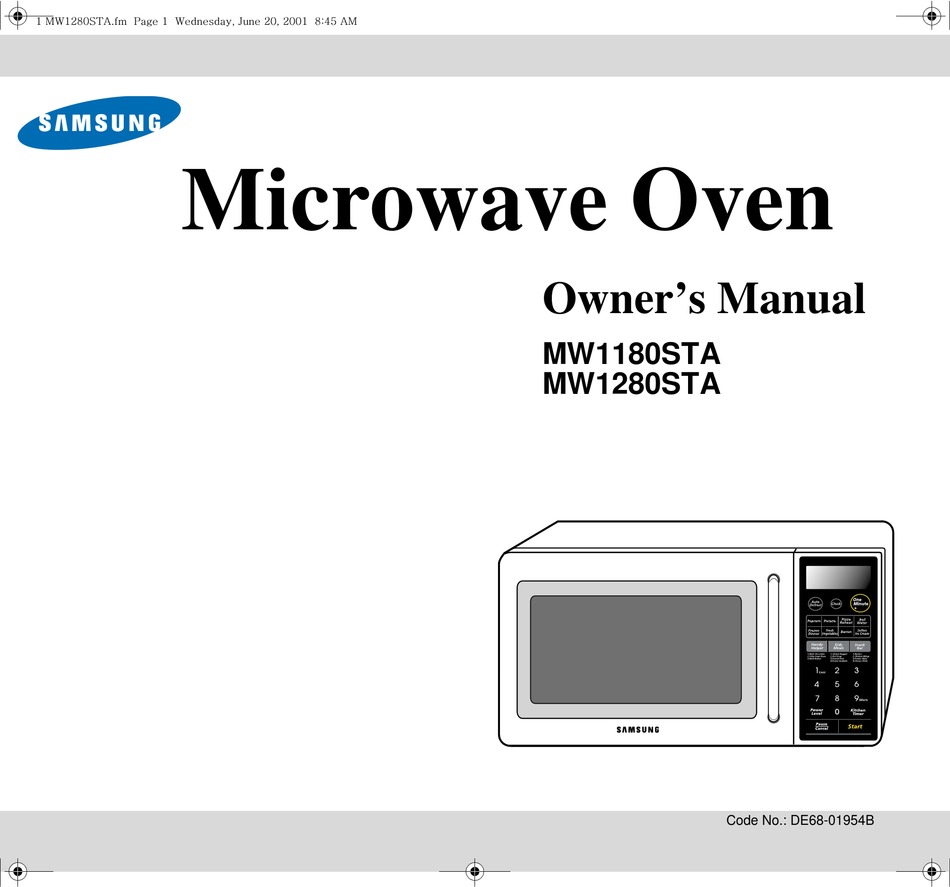Image resolution: width=950 pixels, height=887 pixels.
Task: Click the Potato key on the control panel
Action: [x=829, y=621]
